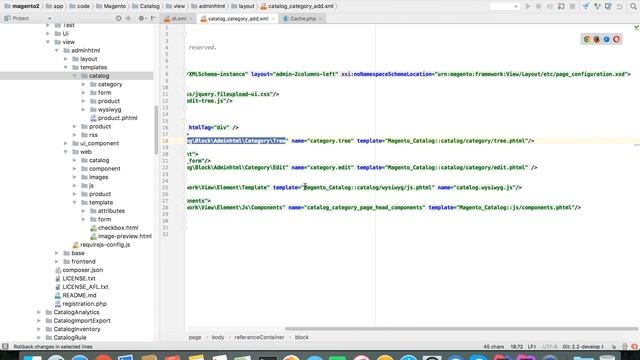This screenshot has width=640, height=360.
Task: Click the editor horizontal scrollbar
Action: coord(461,329)
